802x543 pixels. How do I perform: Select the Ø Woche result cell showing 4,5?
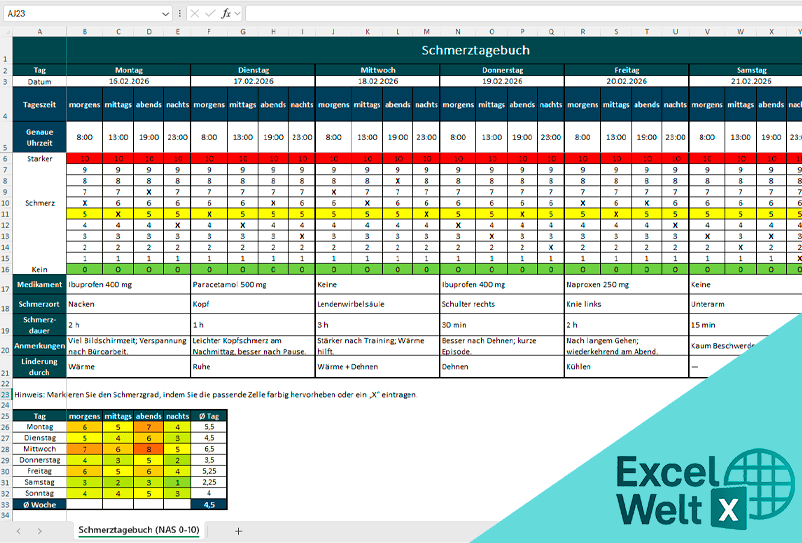tap(209, 505)
